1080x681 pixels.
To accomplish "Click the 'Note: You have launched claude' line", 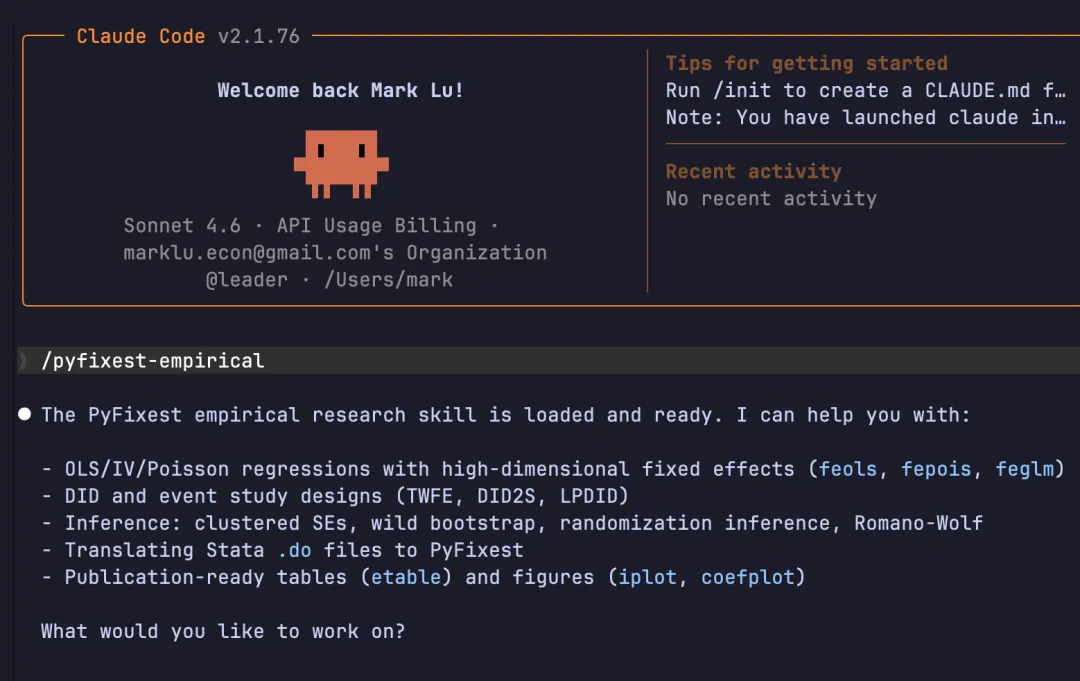I will click(x=865, y=117).
